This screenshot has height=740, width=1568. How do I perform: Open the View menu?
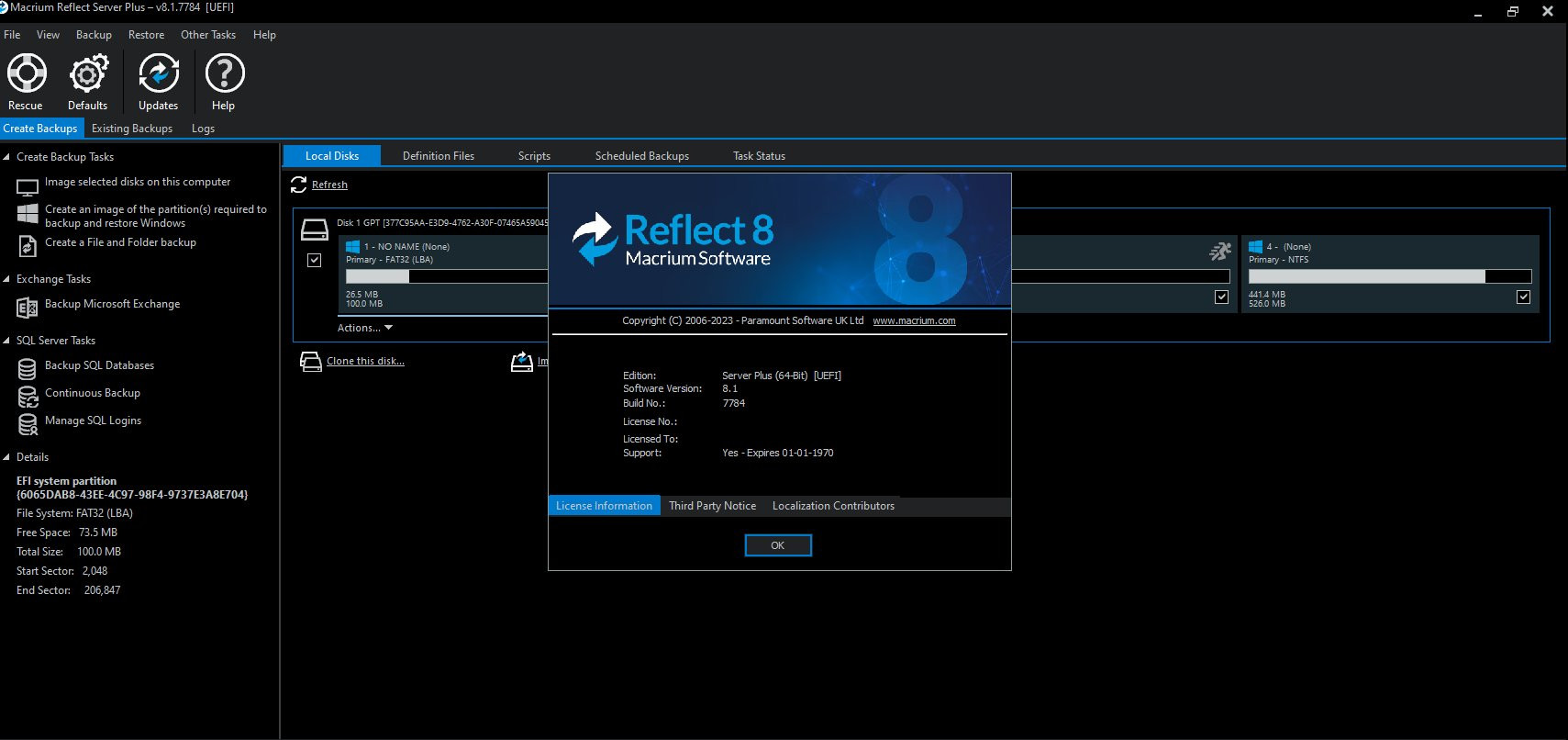[48, 35]
